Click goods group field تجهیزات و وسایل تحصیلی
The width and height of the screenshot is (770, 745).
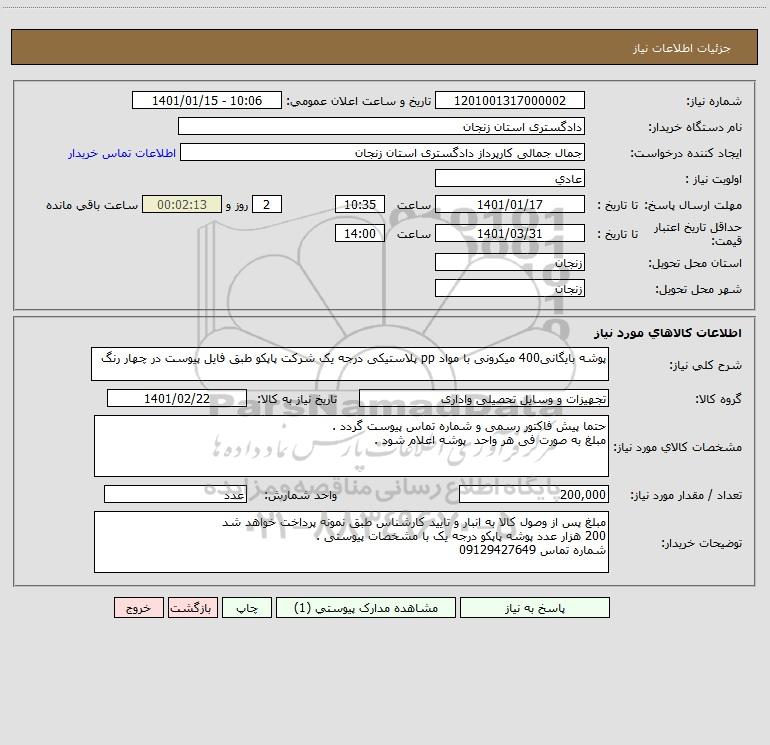(484, 398)
